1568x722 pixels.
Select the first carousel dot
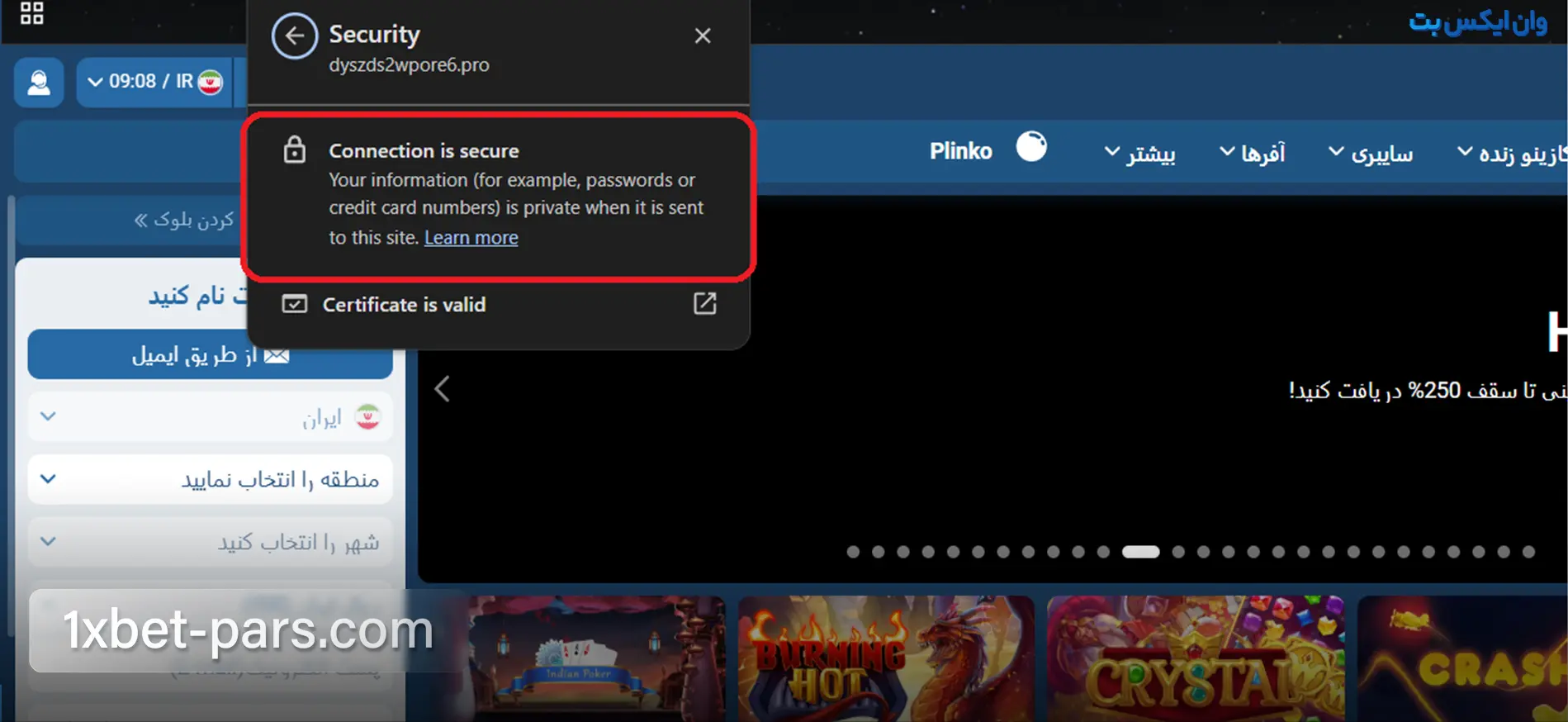point(853,552)
